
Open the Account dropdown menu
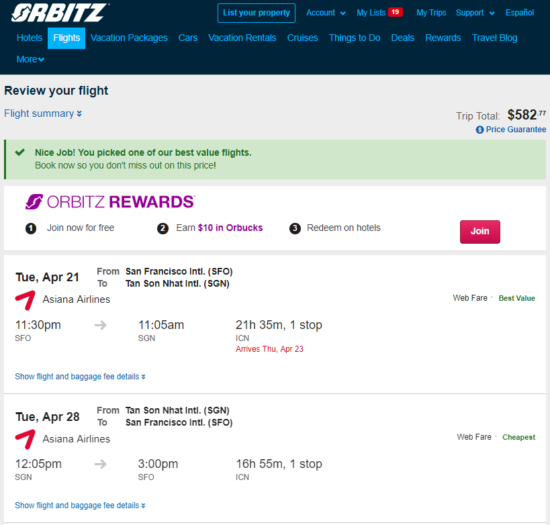tap(326, 13)
